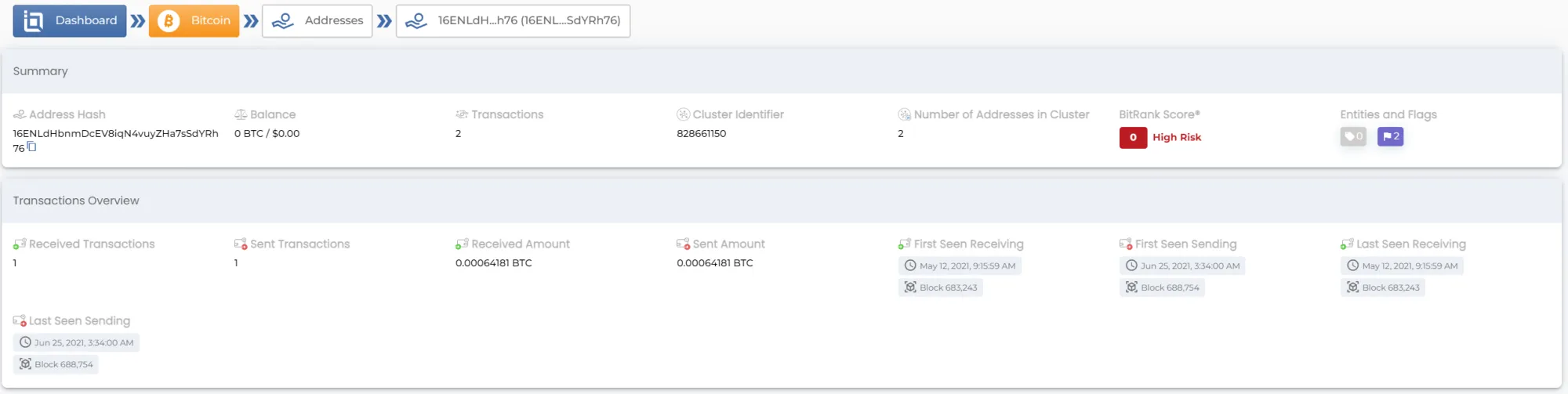The image size is (1568, 394).
Task: Open Block 683,243 under First Seen Receiving
Action: 940,287
